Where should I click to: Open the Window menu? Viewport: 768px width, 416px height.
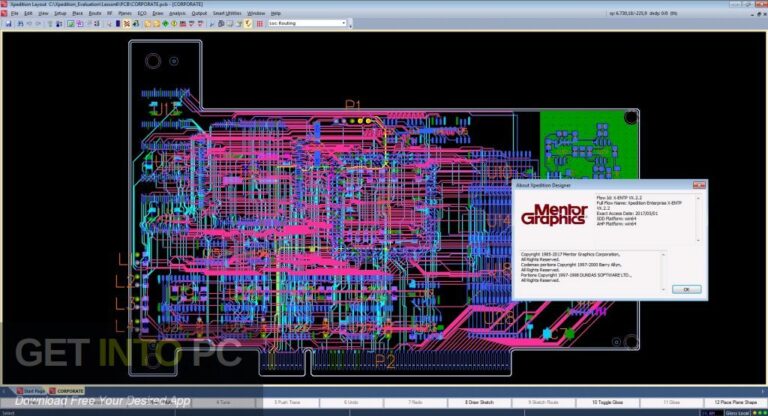(256, 13)
